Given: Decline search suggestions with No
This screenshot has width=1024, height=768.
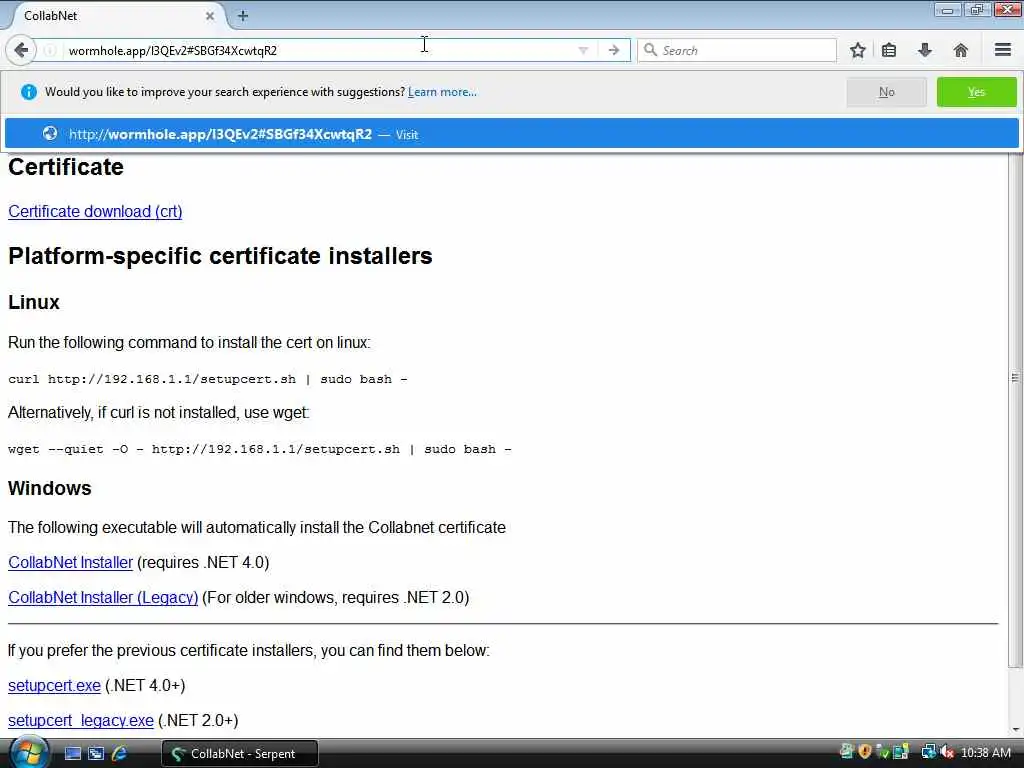Looking at the screenshot, I should [x=886, y=92].
